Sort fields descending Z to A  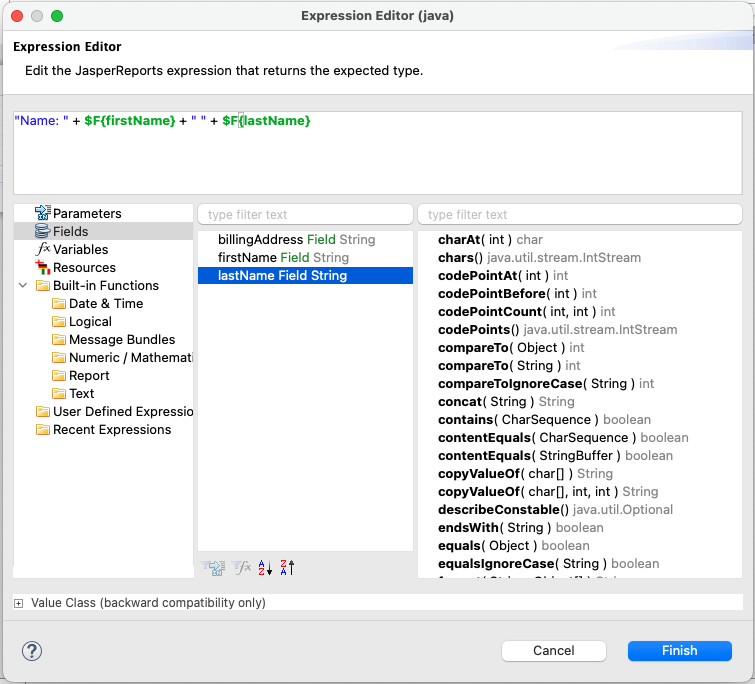tap(287, 567)
